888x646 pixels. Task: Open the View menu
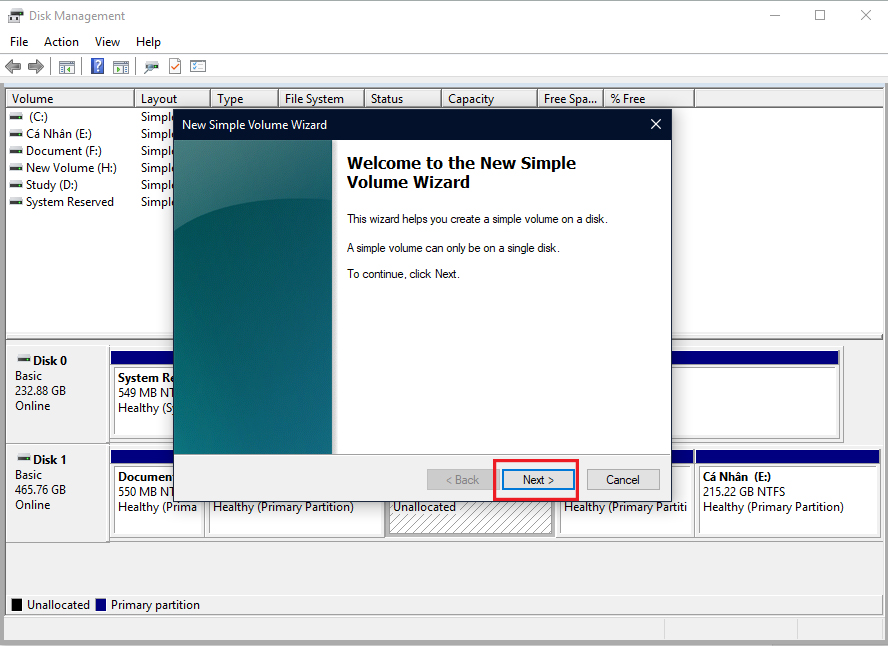[x=107, y=42]
